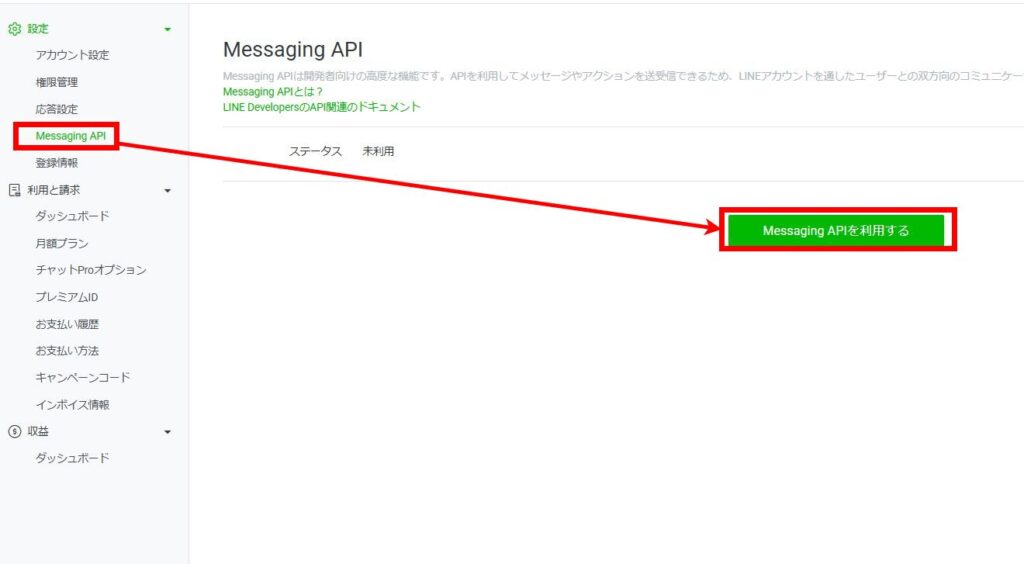
Task: View お支払い履歴 page
Action: [67, 324]
